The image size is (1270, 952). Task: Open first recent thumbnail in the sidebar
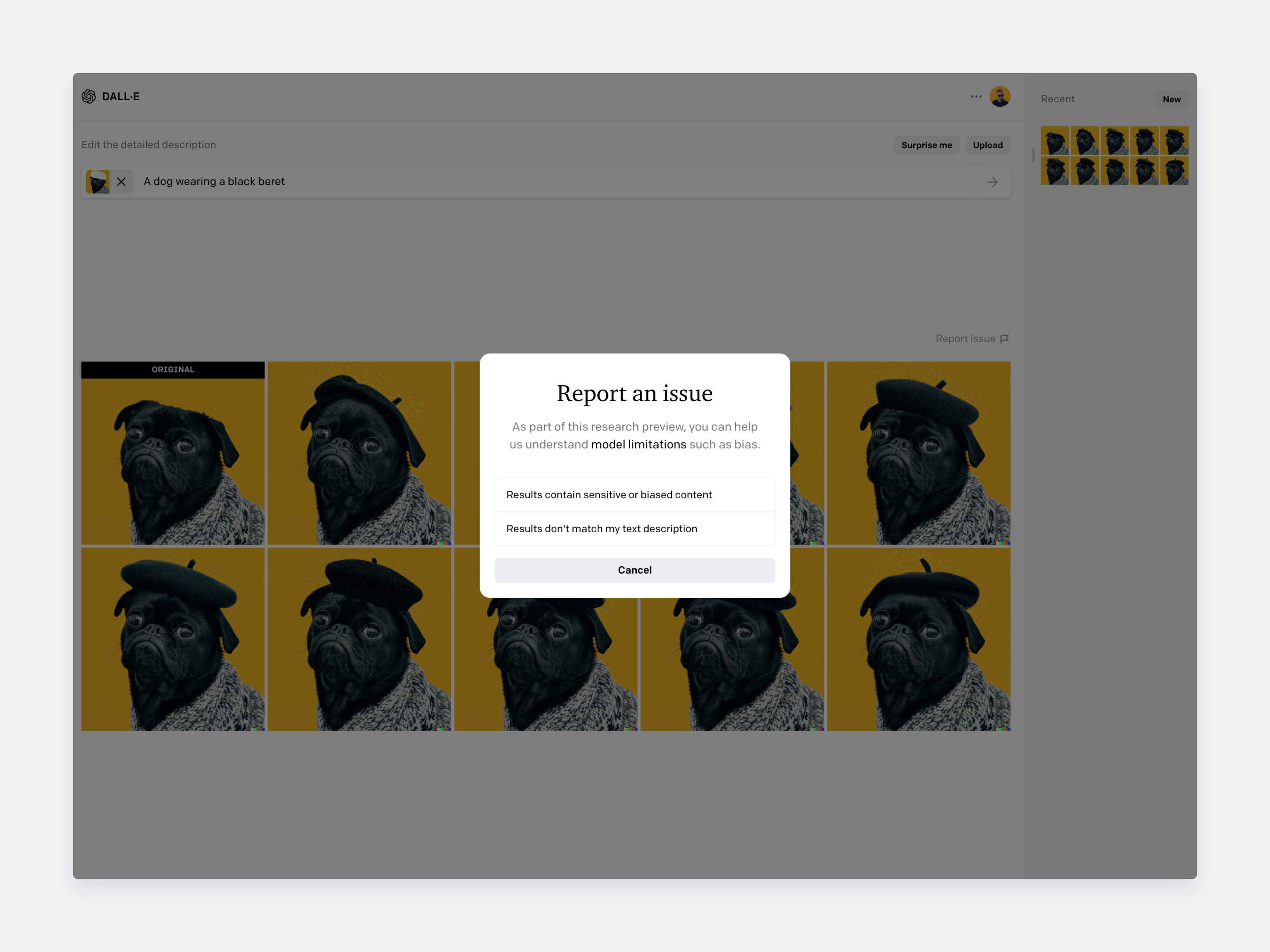tap(1055, 141)
